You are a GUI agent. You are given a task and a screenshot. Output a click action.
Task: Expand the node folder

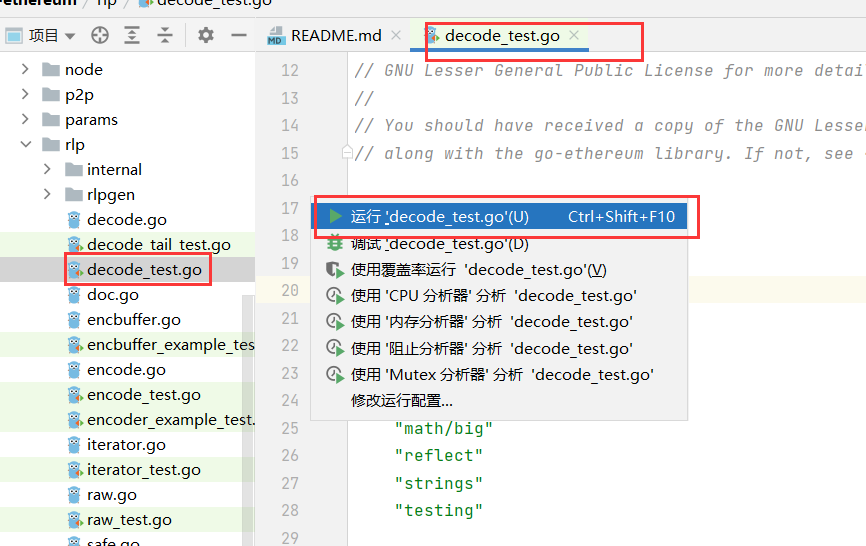(25, 70)
